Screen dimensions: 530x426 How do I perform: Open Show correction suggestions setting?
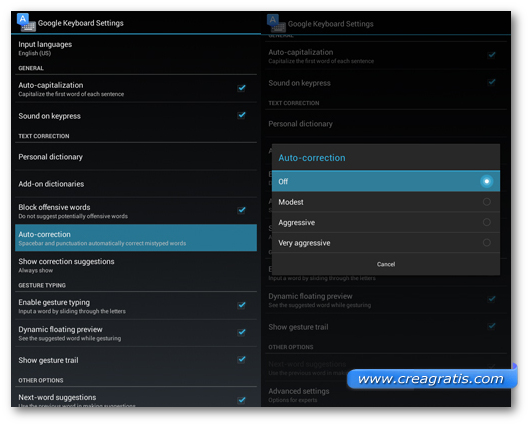point(136,265)
